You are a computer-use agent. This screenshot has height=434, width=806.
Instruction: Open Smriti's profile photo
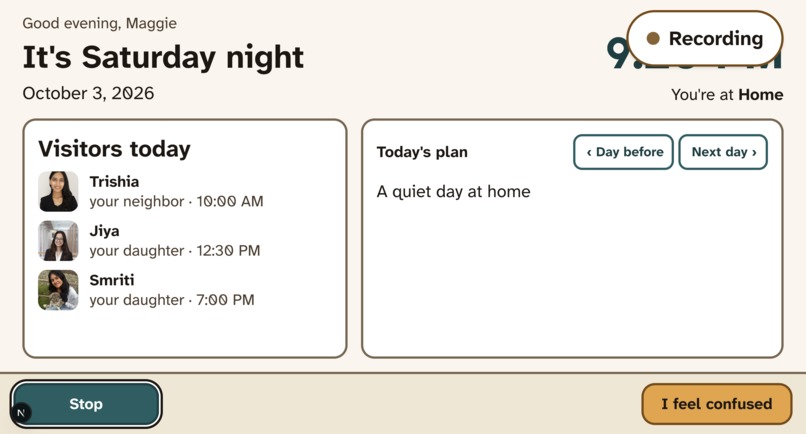(59, 290)
